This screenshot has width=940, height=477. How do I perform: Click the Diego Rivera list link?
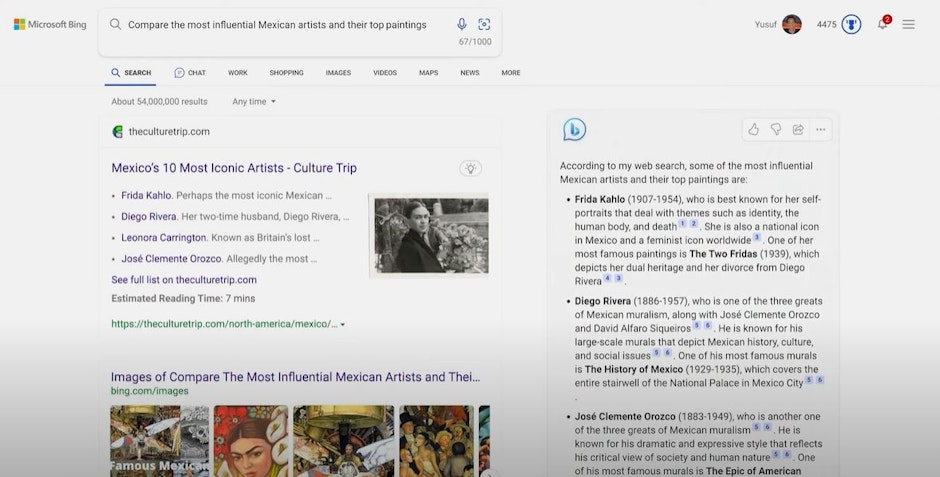pos(149,216)
